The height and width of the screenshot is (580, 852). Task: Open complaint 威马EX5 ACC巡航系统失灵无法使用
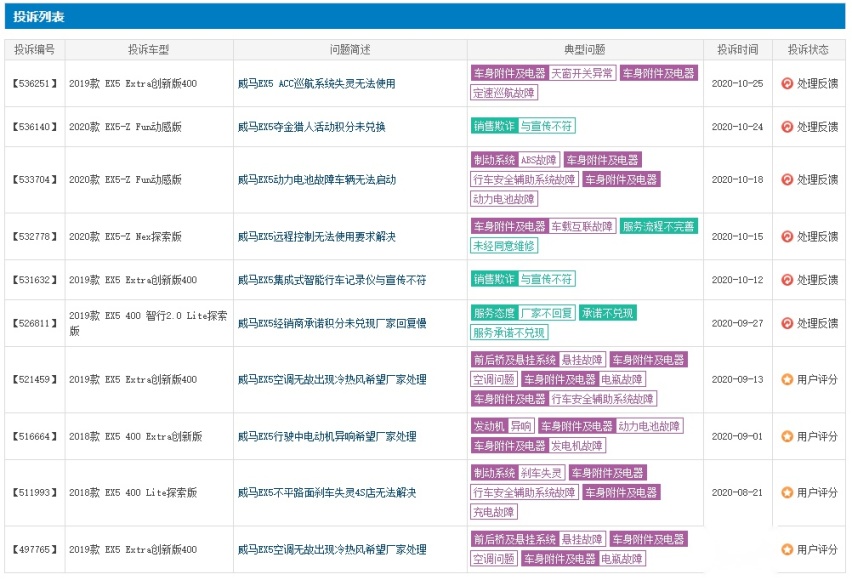point(316,84)
